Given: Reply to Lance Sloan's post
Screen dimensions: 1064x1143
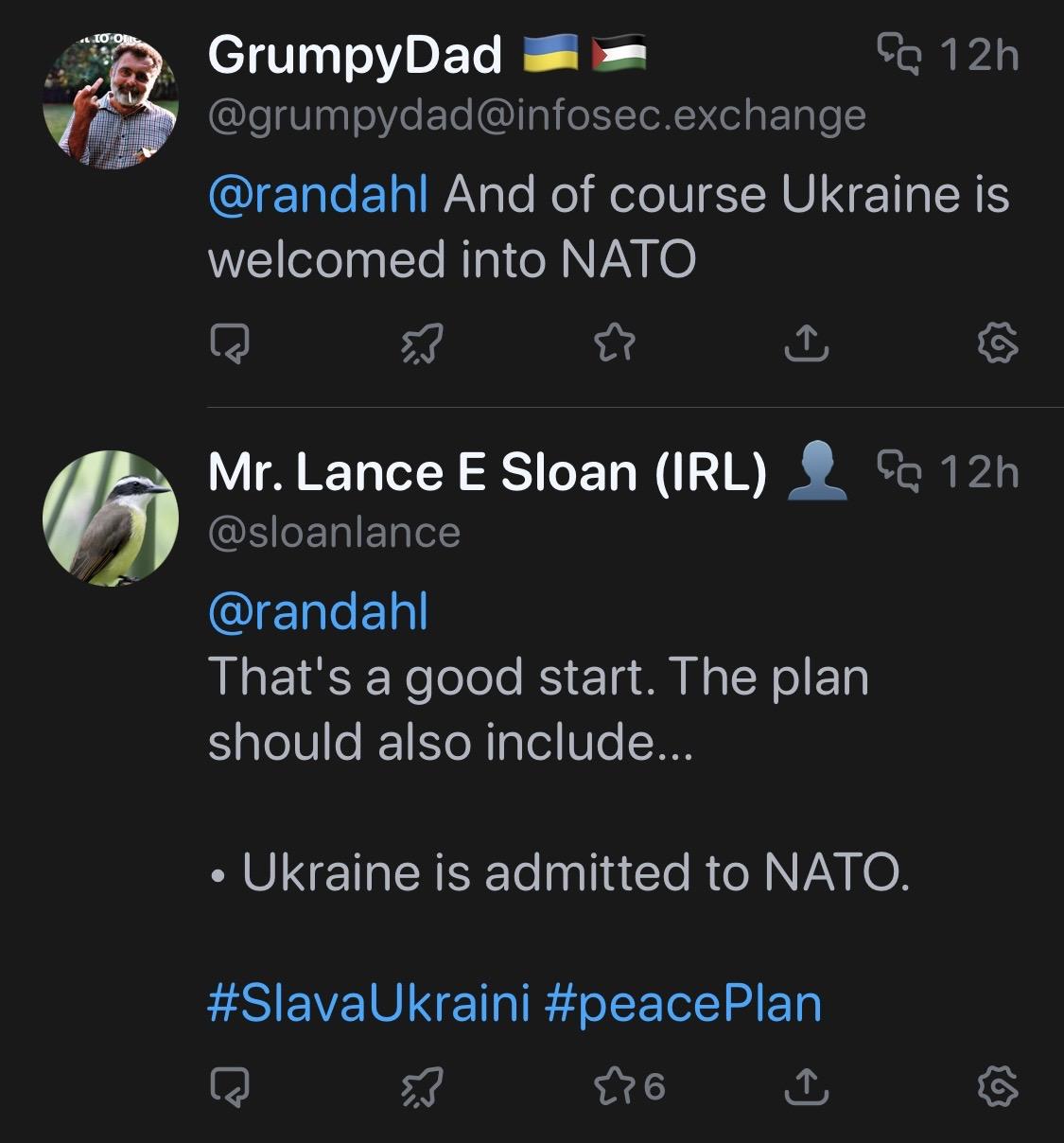Looking at the screenshot, I should [x=230, y=1087].
